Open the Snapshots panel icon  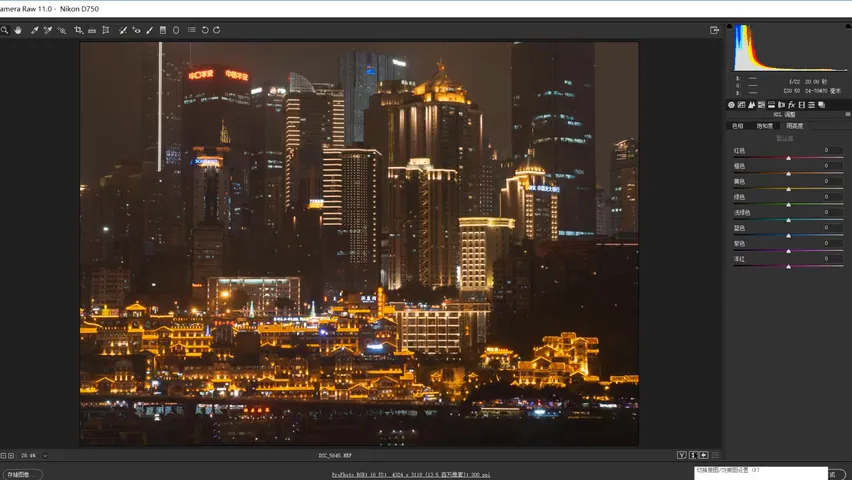(822, 105)
